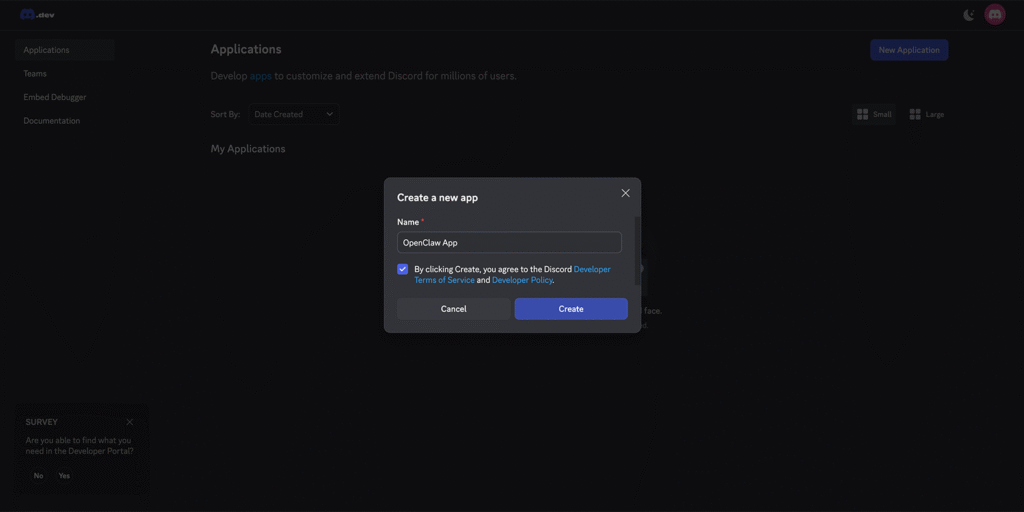Open the Developer Policy link
The width and height of the screenshot is (1024, 512).
click(x=522, y=281)
